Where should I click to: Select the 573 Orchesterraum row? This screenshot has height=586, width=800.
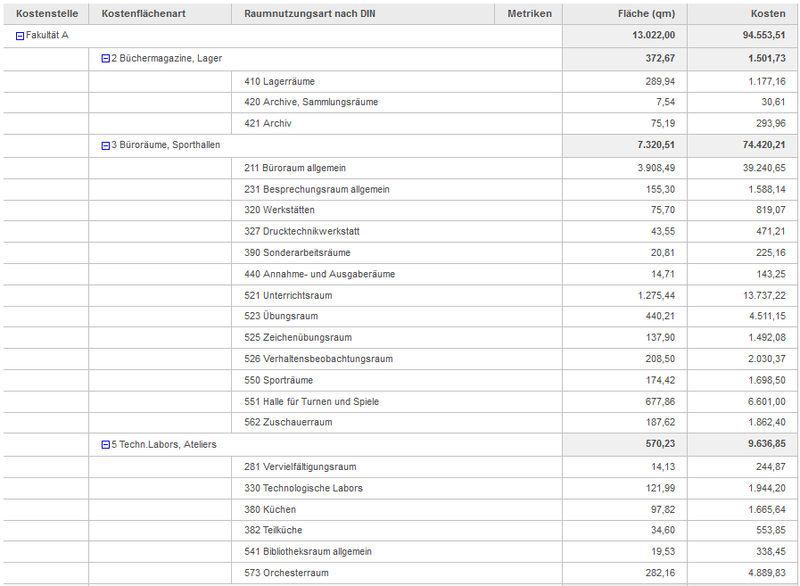tap(286, 573)
